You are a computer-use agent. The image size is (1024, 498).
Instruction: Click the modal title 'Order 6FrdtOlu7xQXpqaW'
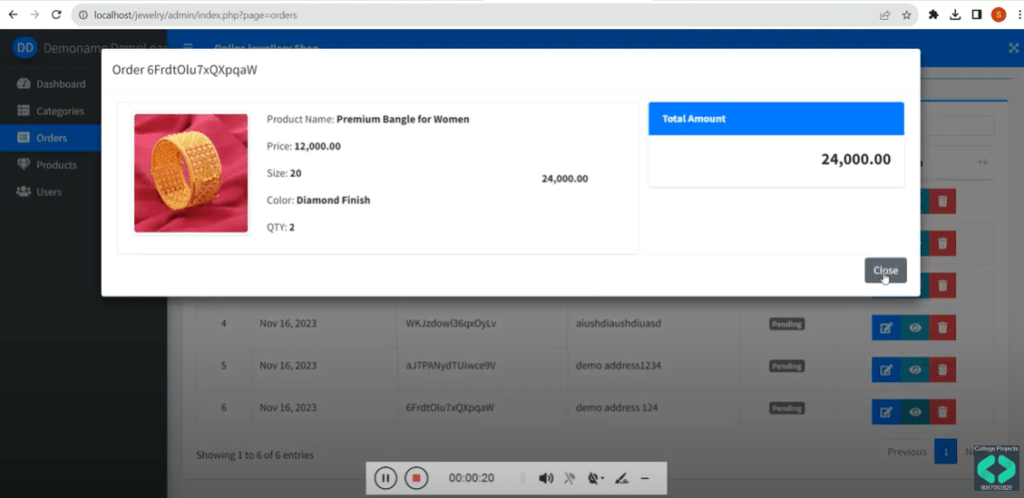click(184, 70)
